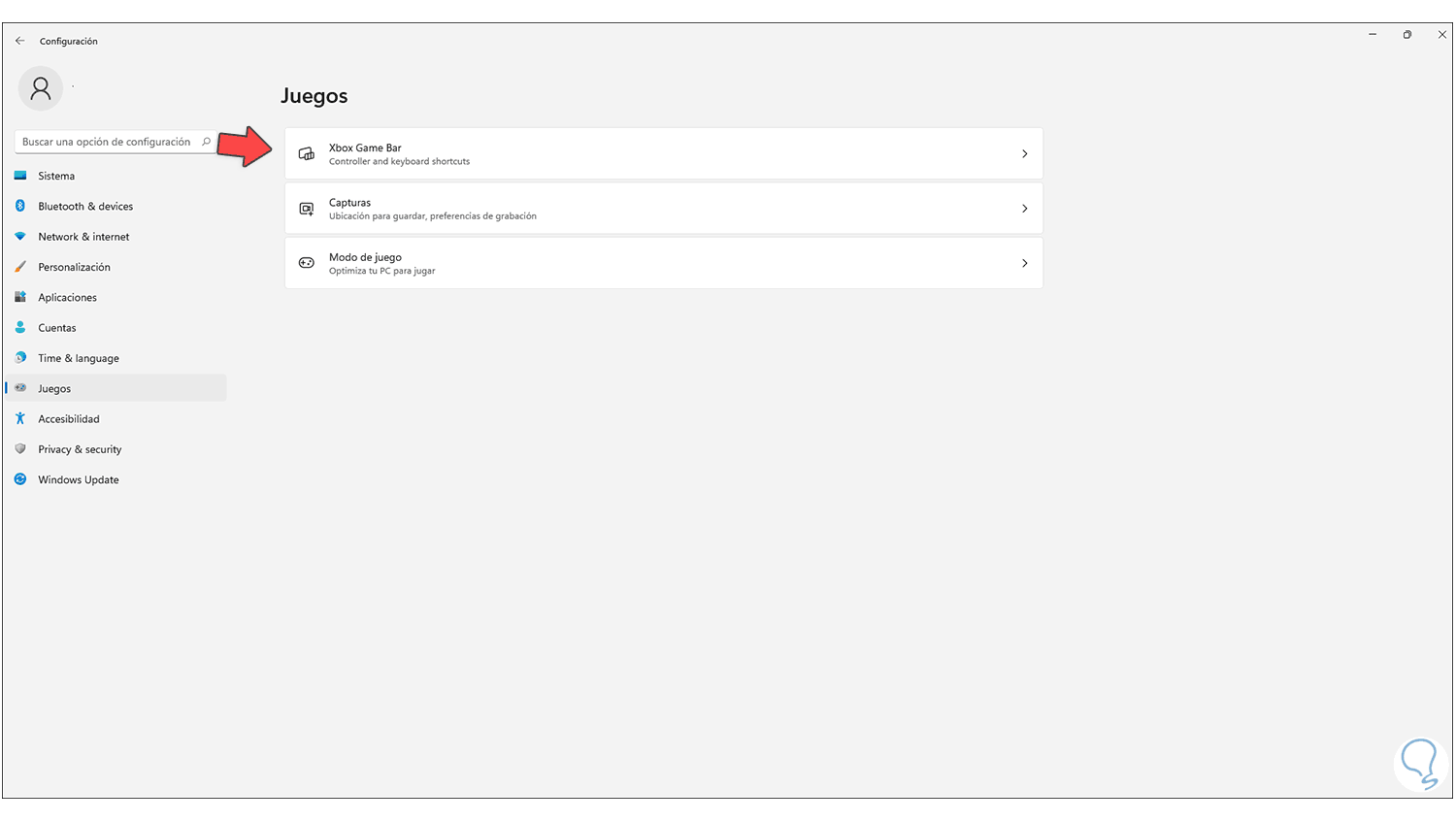Go back with the back arrow
Screen dimensions: 1456x821
(20, 41)
